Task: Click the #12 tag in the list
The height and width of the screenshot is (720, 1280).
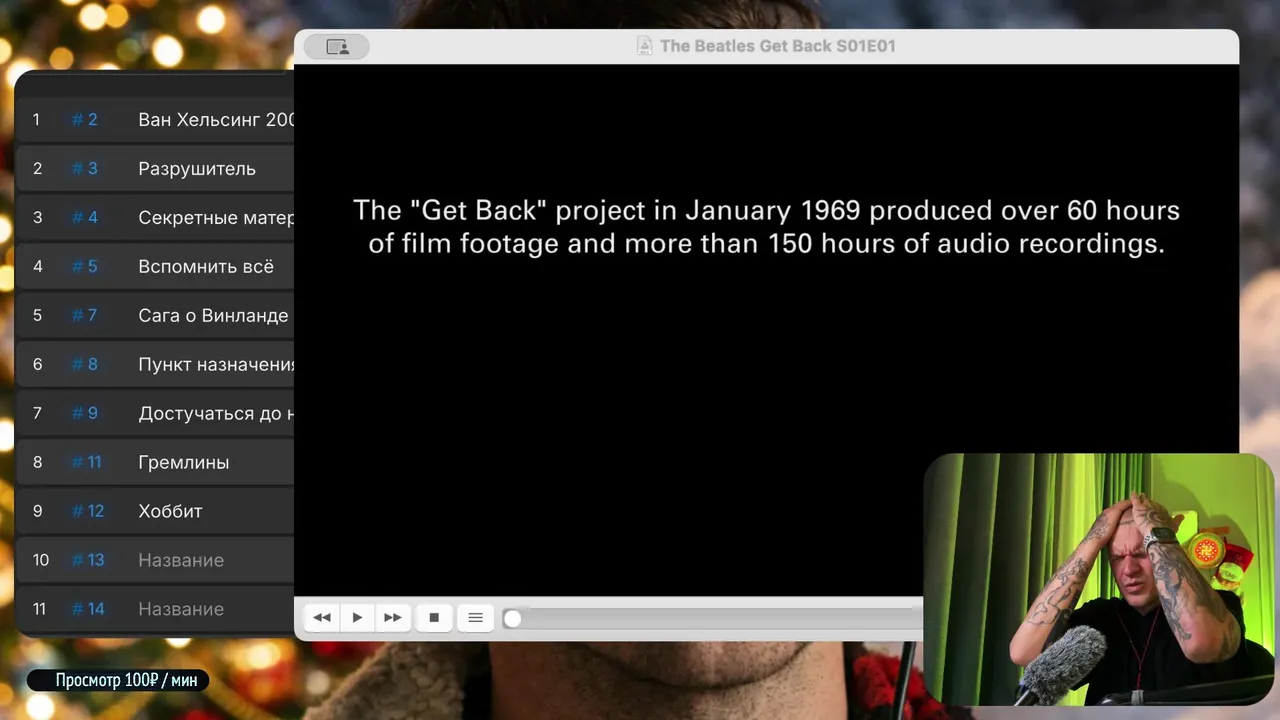Action: point(88,511)
